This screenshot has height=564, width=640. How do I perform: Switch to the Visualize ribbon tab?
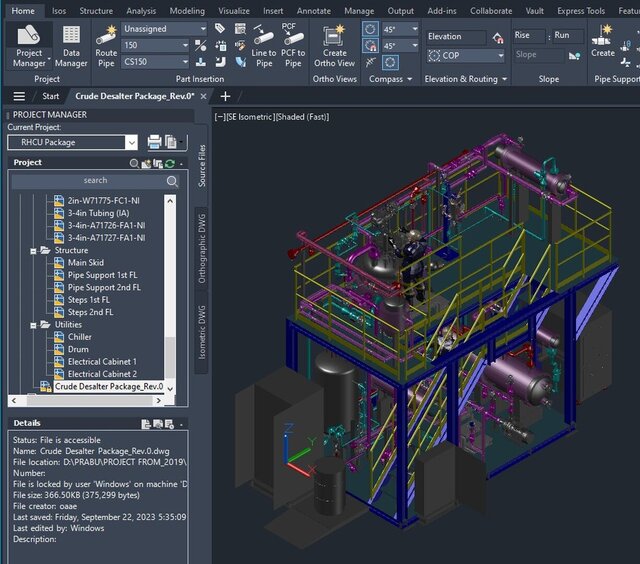pos(233,11)
